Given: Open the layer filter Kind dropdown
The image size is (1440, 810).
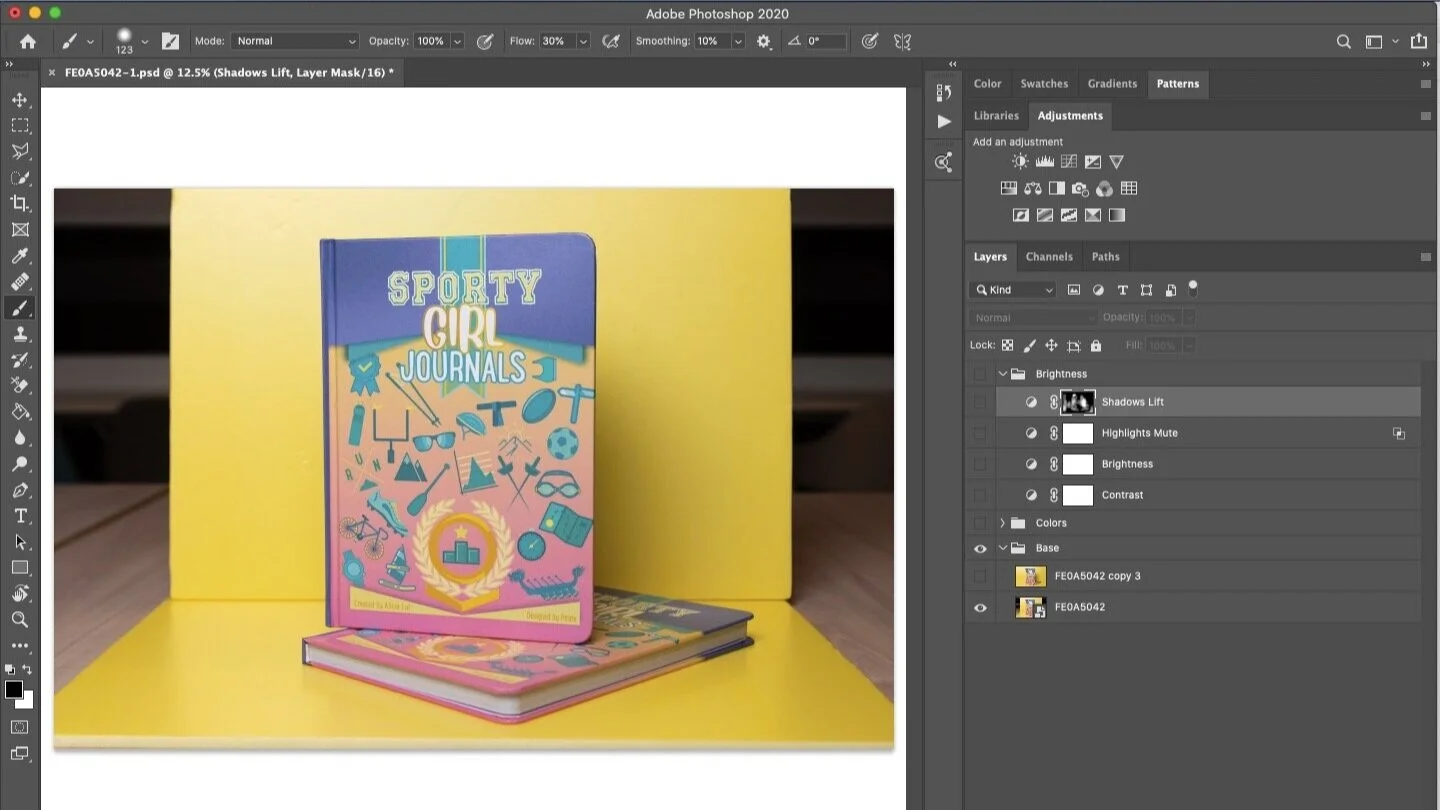Looking at the screenshot, I should [1012, 290].
